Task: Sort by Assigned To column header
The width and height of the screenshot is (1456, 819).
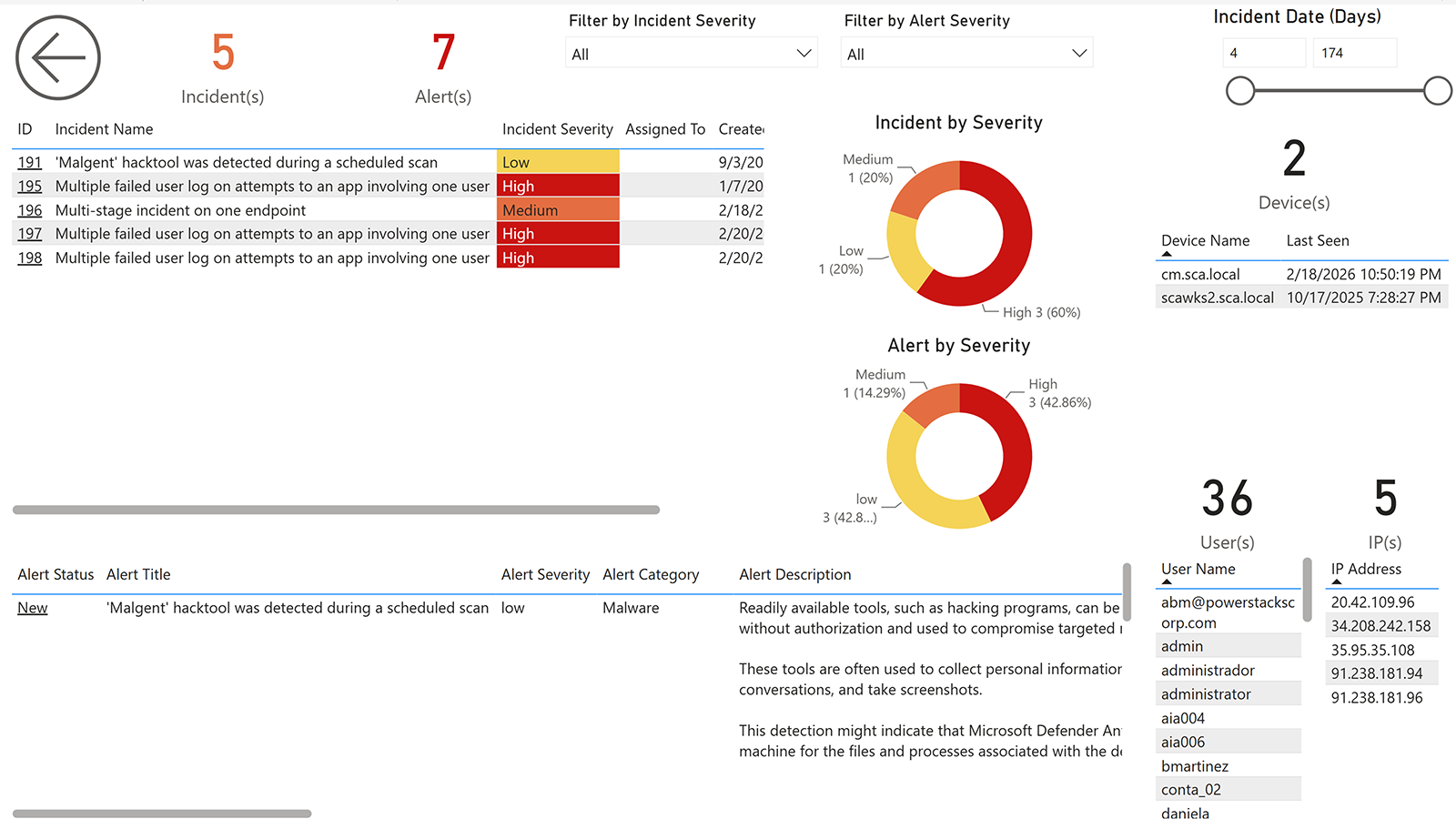Action: 665,129
